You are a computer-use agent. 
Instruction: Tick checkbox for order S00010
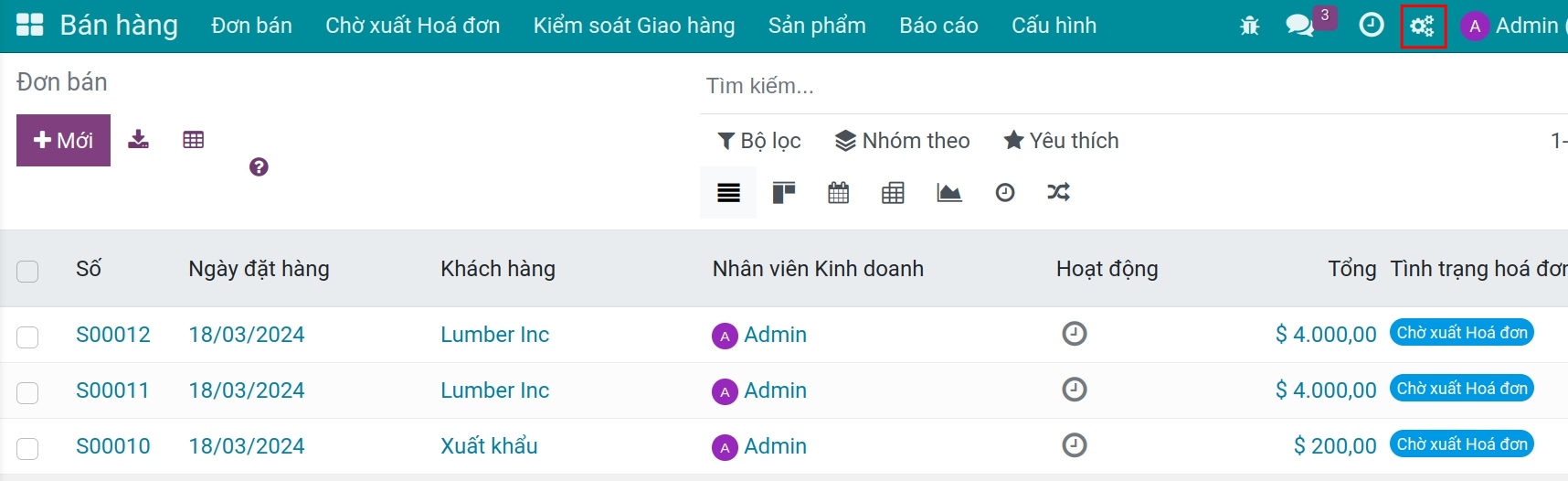[x=27, y=448]
